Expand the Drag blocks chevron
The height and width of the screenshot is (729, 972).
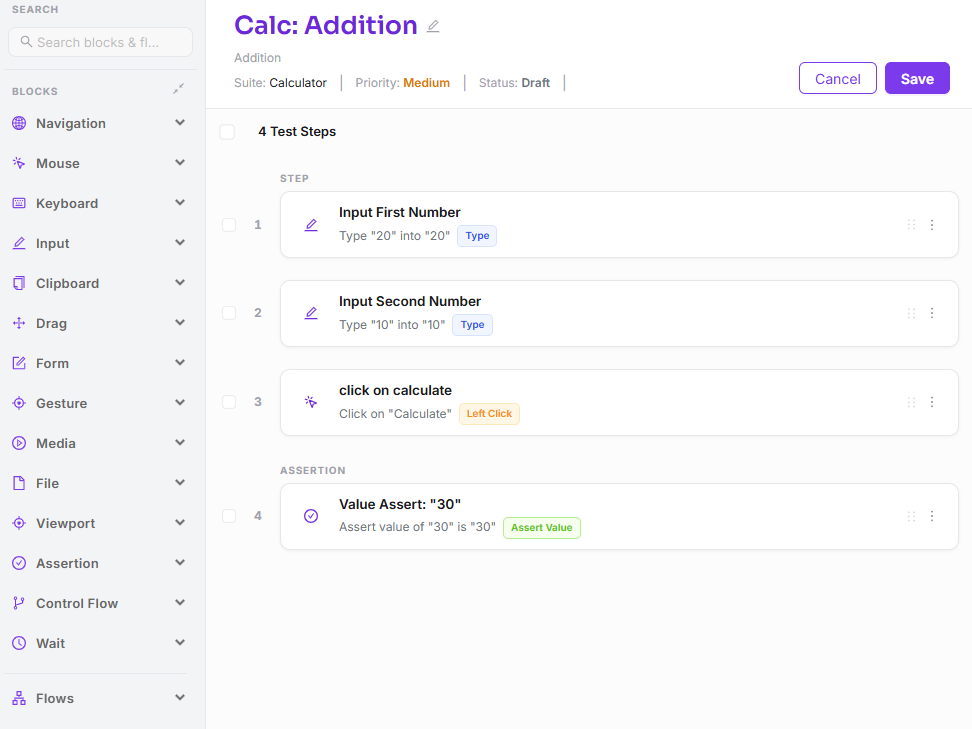coord(180,322)
